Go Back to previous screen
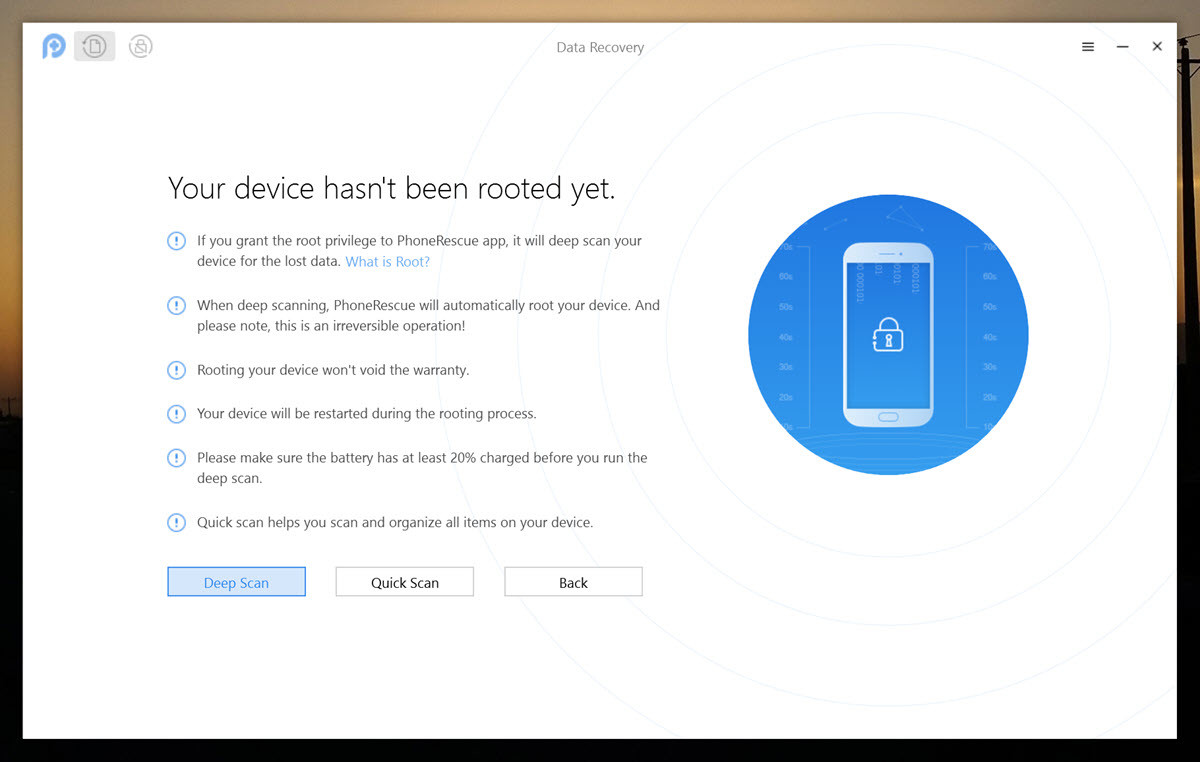 click(573, 582)
